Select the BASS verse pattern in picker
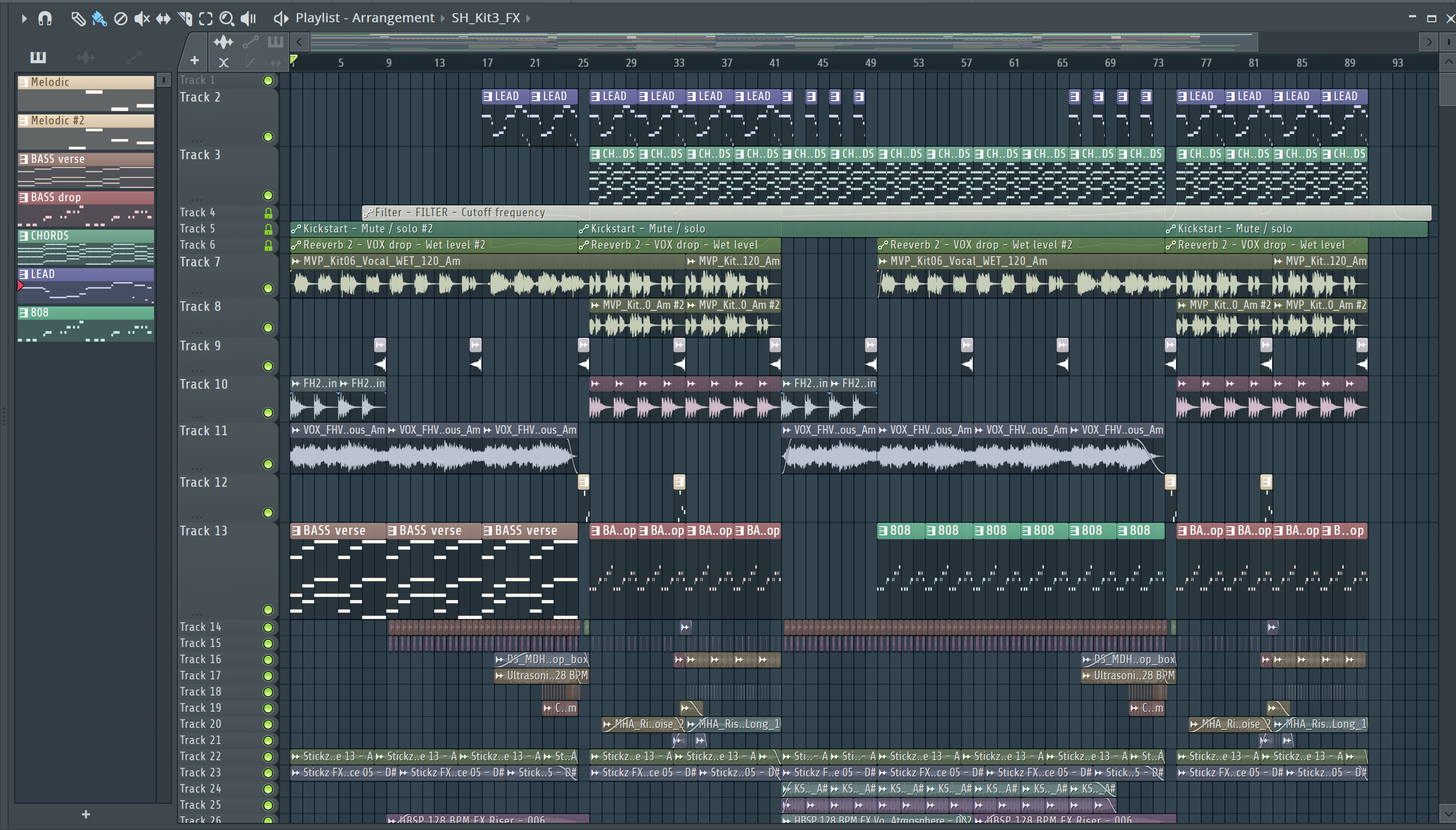The height and width of the screenshot is (830, 1456). click(x=85, y=170)
